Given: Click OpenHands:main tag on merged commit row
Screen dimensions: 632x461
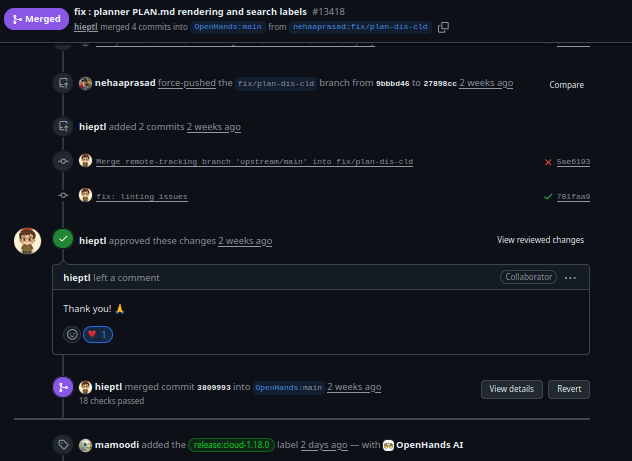Looking at the screenshot, I should tap(289, 388).
